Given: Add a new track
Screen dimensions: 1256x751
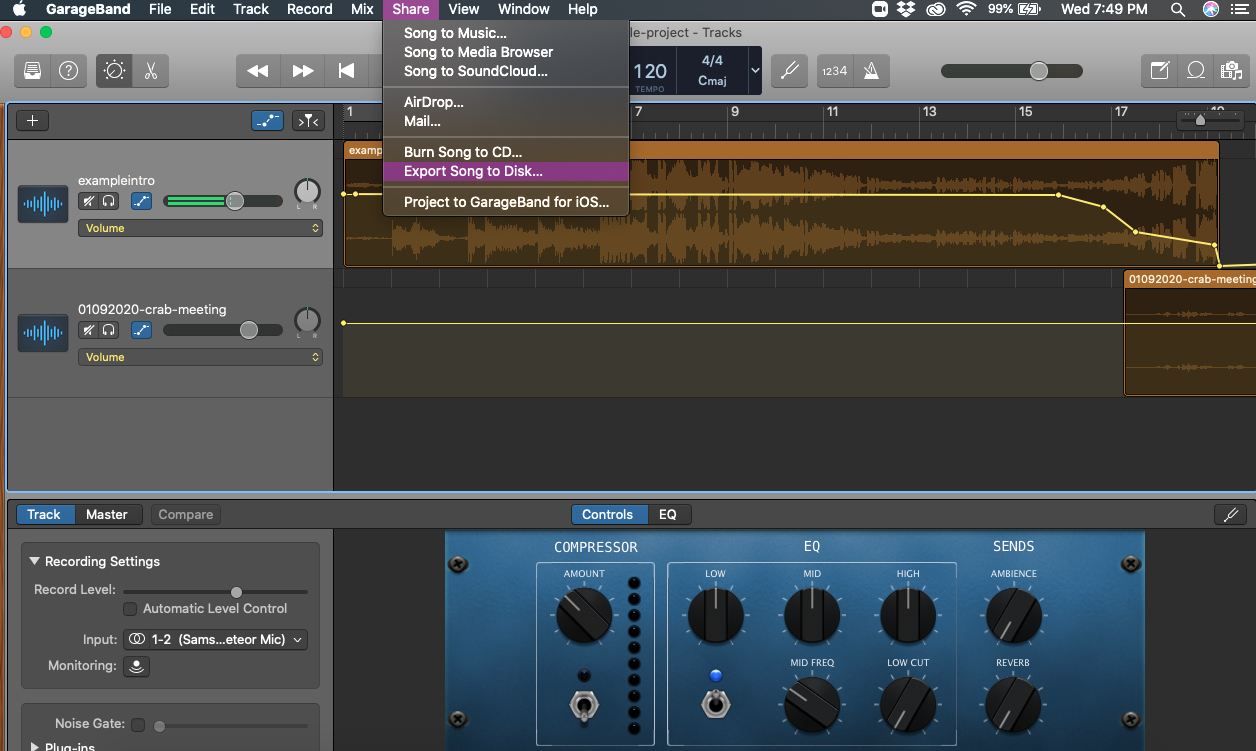Looking at the screenshot, I should coord(32,121).
